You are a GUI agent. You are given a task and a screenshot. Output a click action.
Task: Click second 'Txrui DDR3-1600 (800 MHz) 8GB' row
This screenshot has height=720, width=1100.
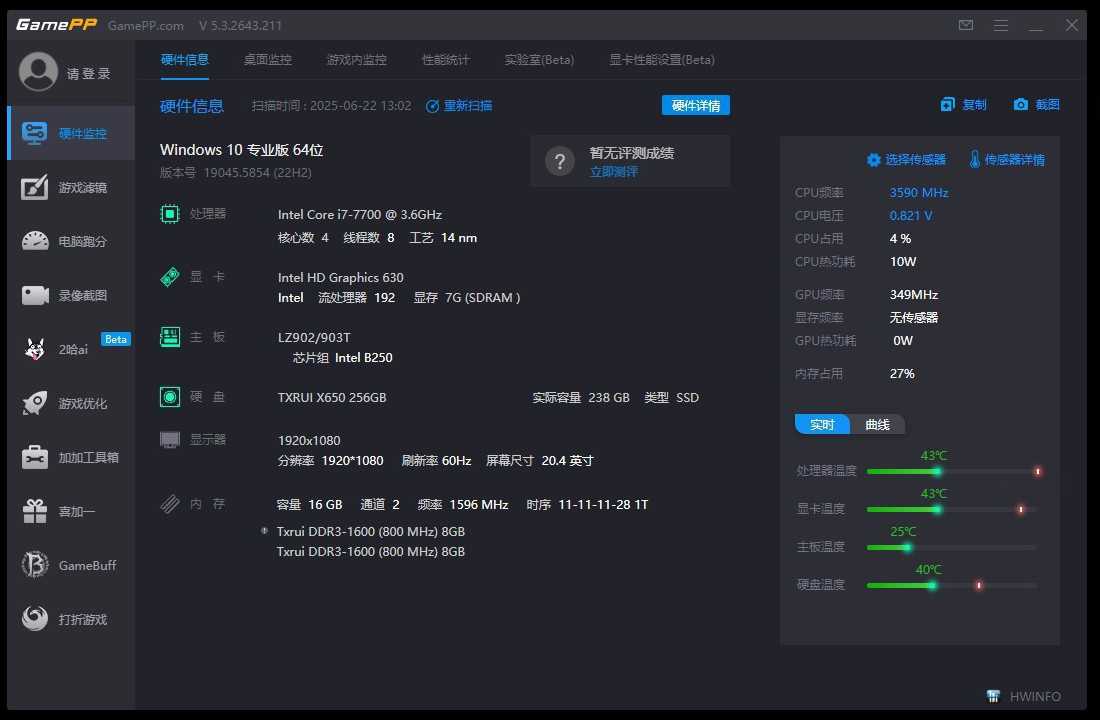click(x=370, y=552)
